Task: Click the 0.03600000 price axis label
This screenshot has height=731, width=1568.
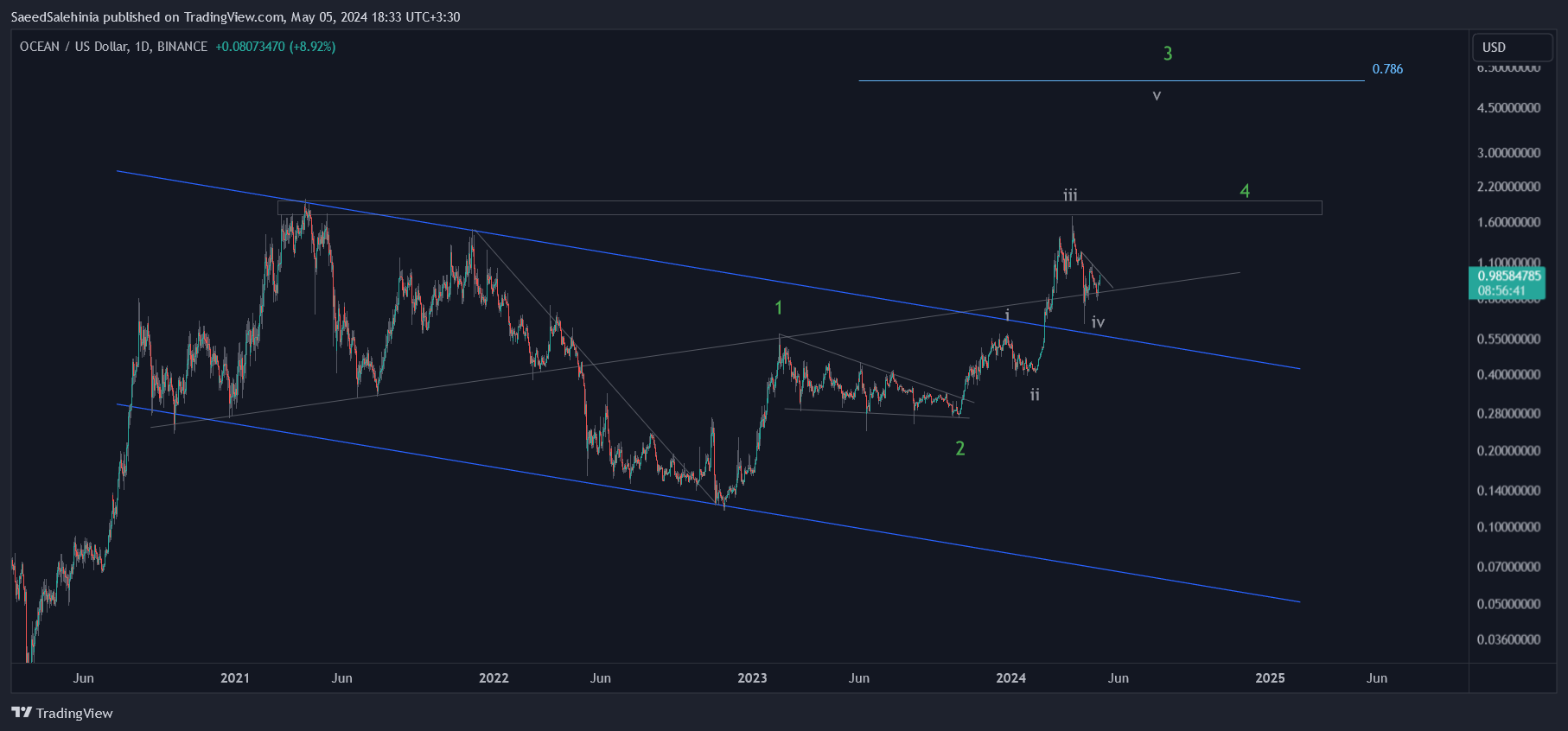Action: click(1508, 639)
